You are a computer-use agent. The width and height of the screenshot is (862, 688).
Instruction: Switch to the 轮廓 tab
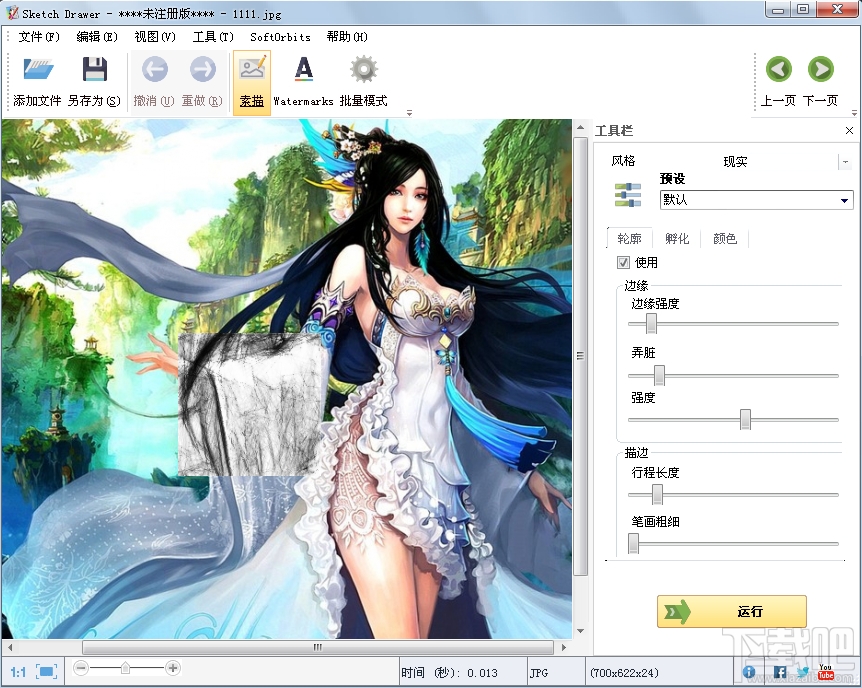[x=629, y=238]
